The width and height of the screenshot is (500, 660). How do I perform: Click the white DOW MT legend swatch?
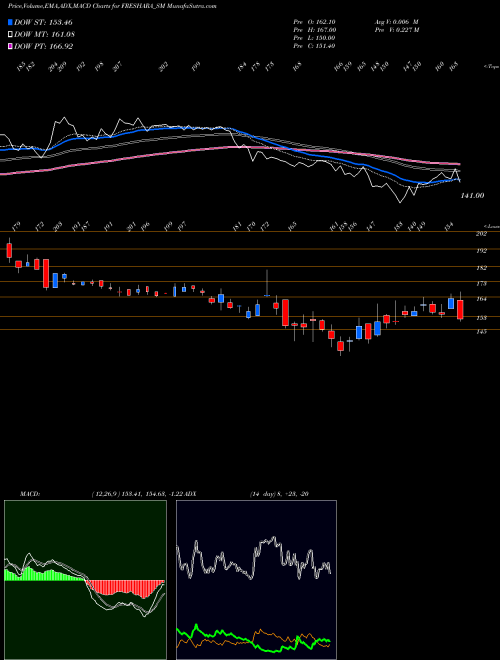tap(10, 35)
